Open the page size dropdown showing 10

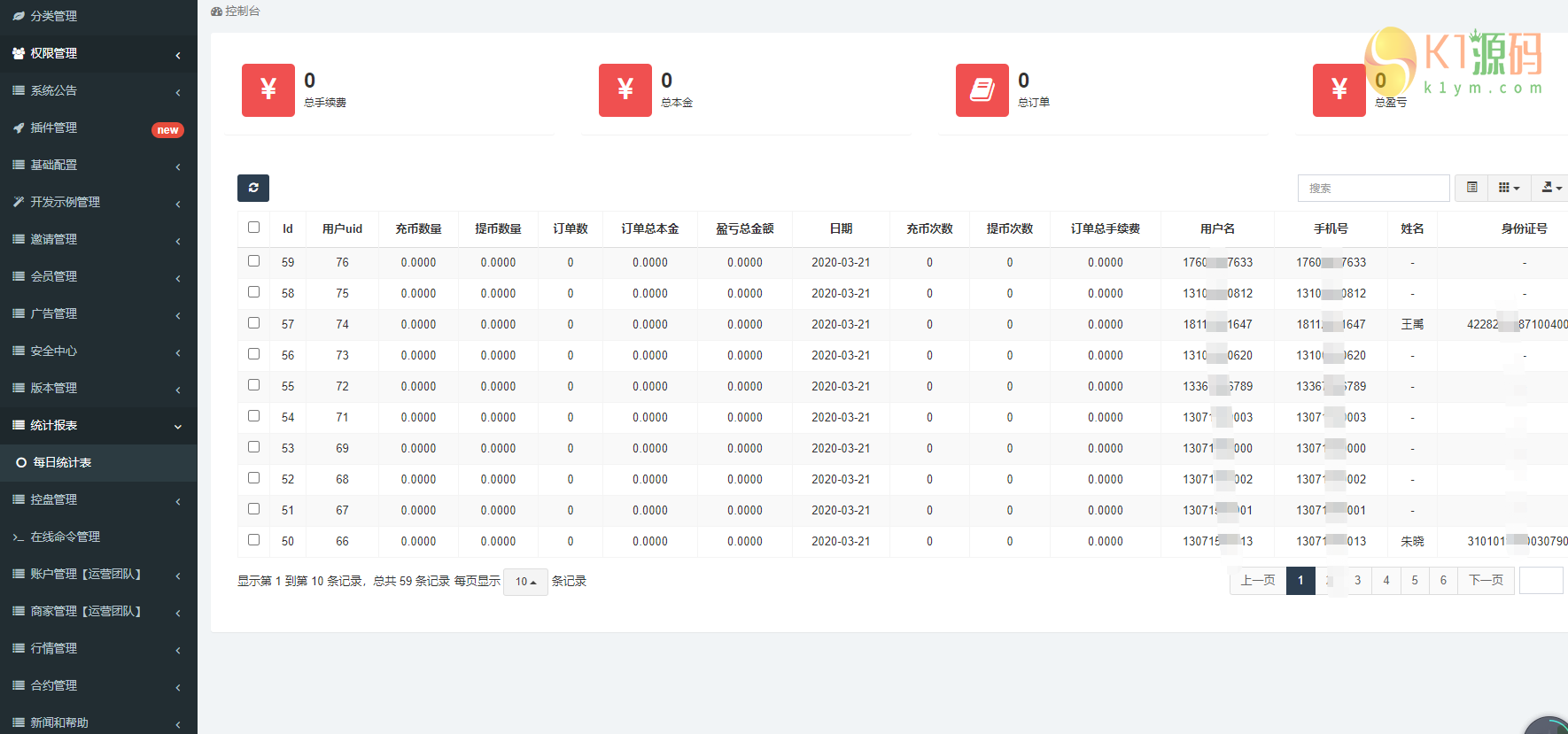pos(525,582)
